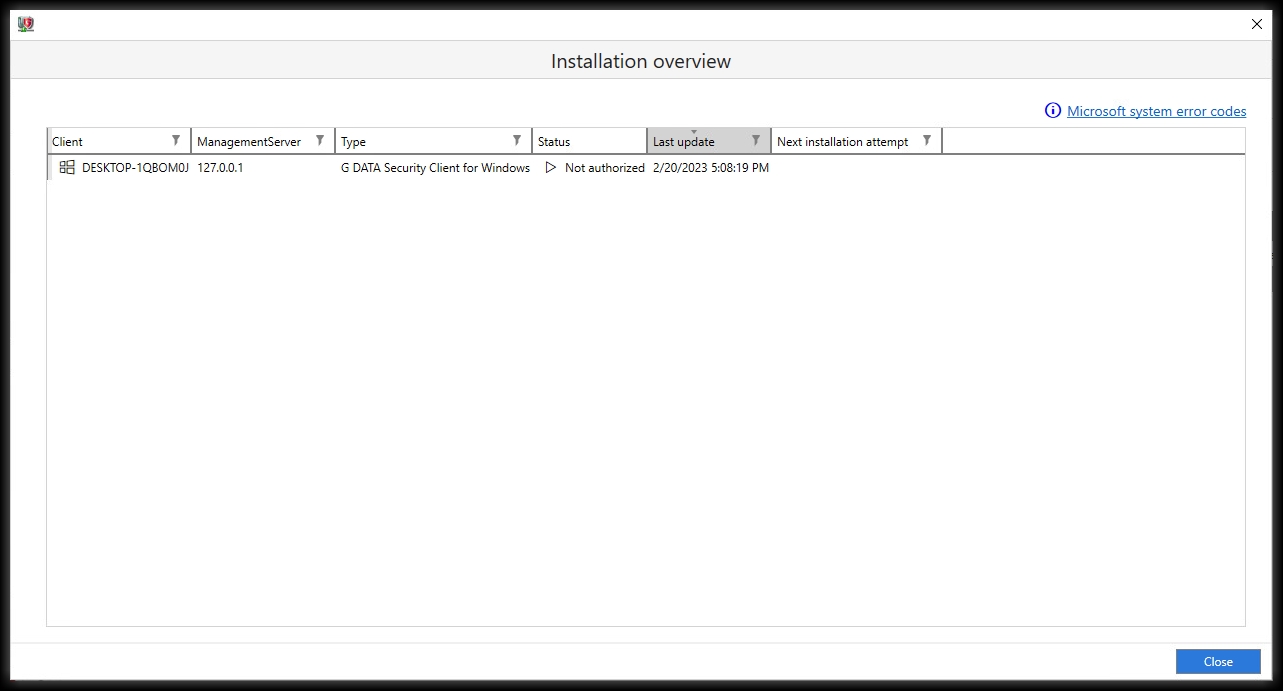Click the Last update header sort arrow
The width and height of the screenshot is (1283, 691).
click(x=694, y=132)
